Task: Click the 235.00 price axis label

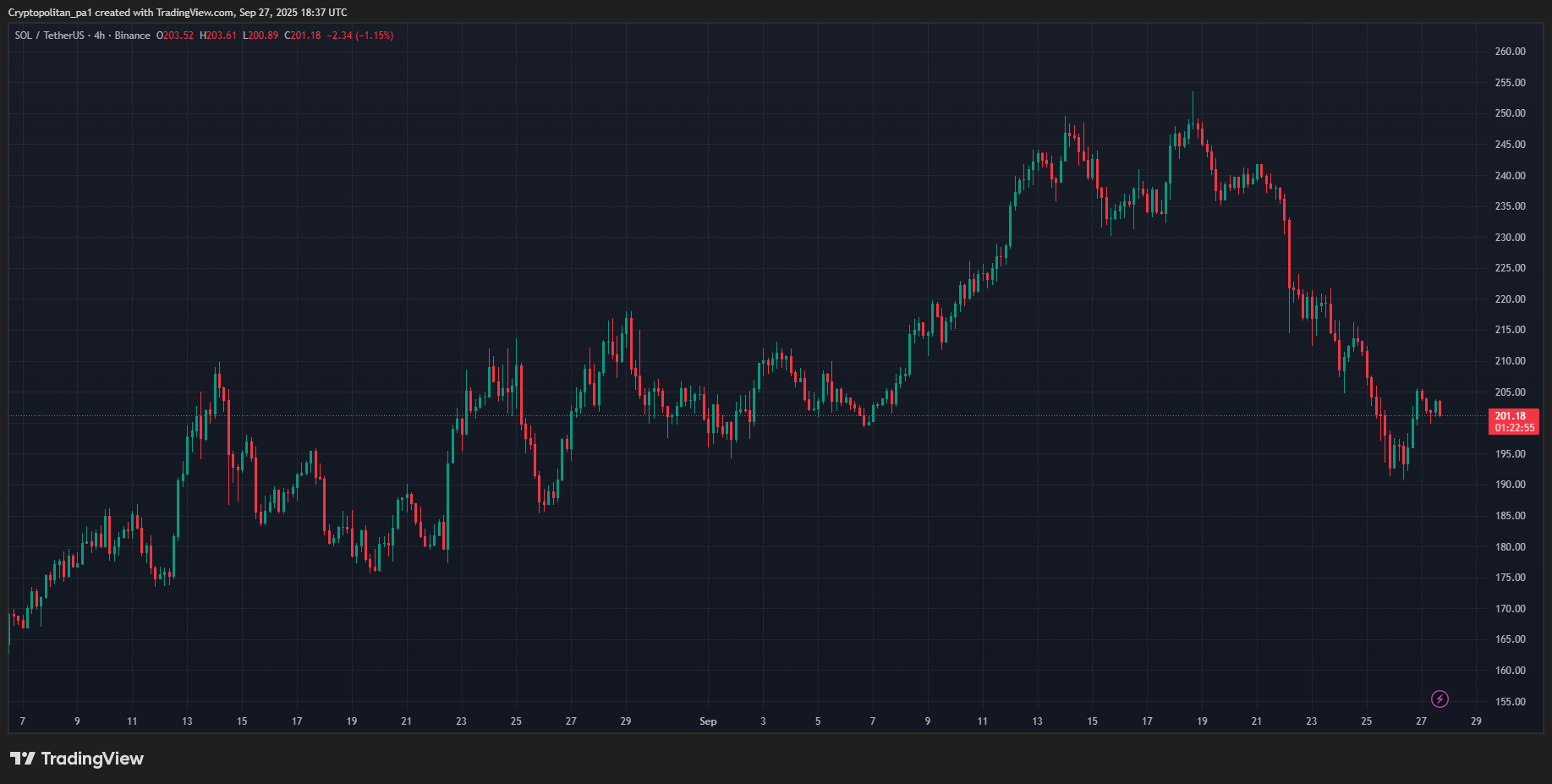Action: point(1511,206)
